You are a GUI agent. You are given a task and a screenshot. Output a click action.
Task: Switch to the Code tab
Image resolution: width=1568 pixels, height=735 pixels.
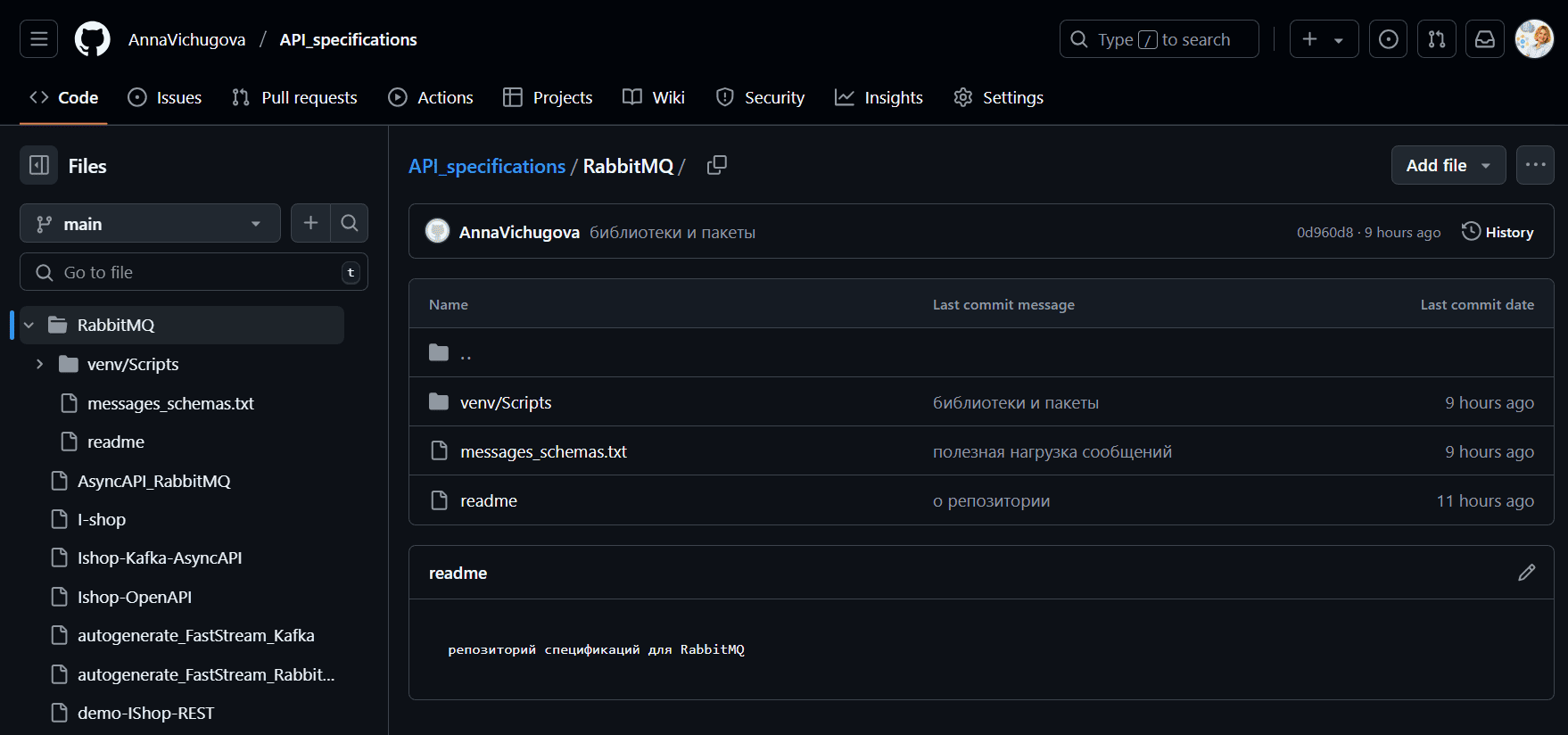click(x=64, y=97)
